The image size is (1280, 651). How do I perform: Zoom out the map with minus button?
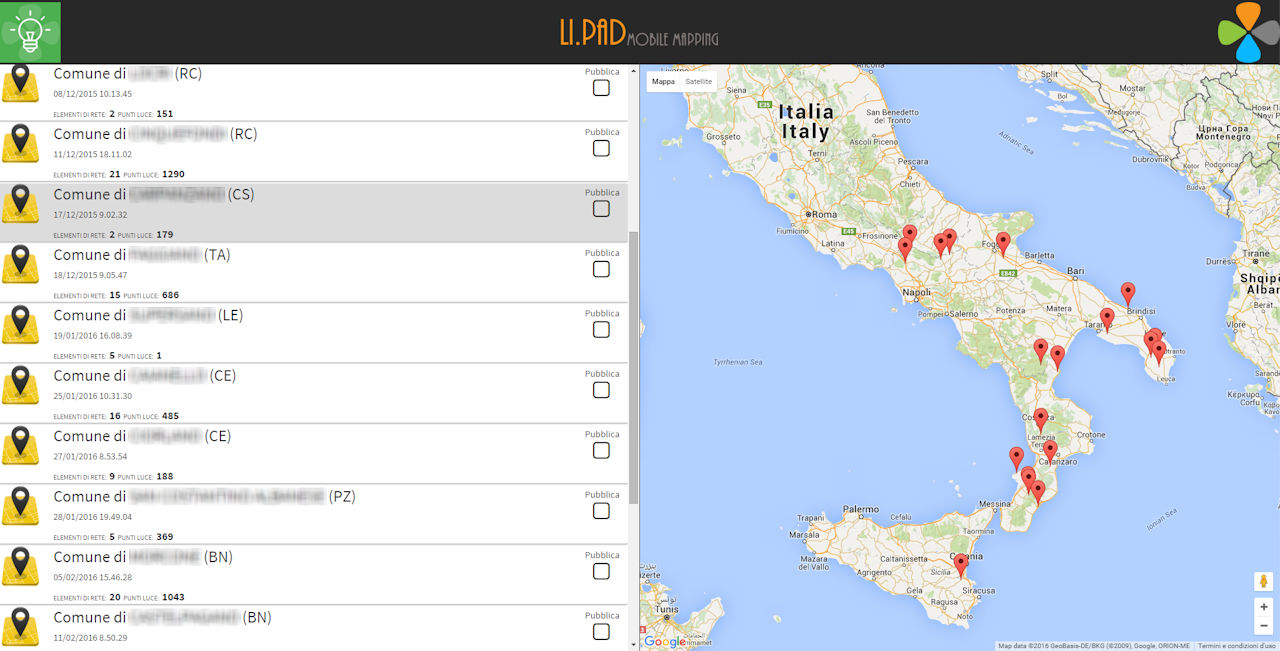(x=1264, y=626)
